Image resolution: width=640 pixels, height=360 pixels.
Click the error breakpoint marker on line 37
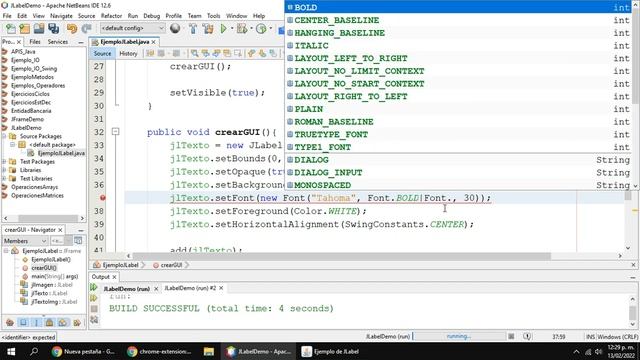point(102,198)
